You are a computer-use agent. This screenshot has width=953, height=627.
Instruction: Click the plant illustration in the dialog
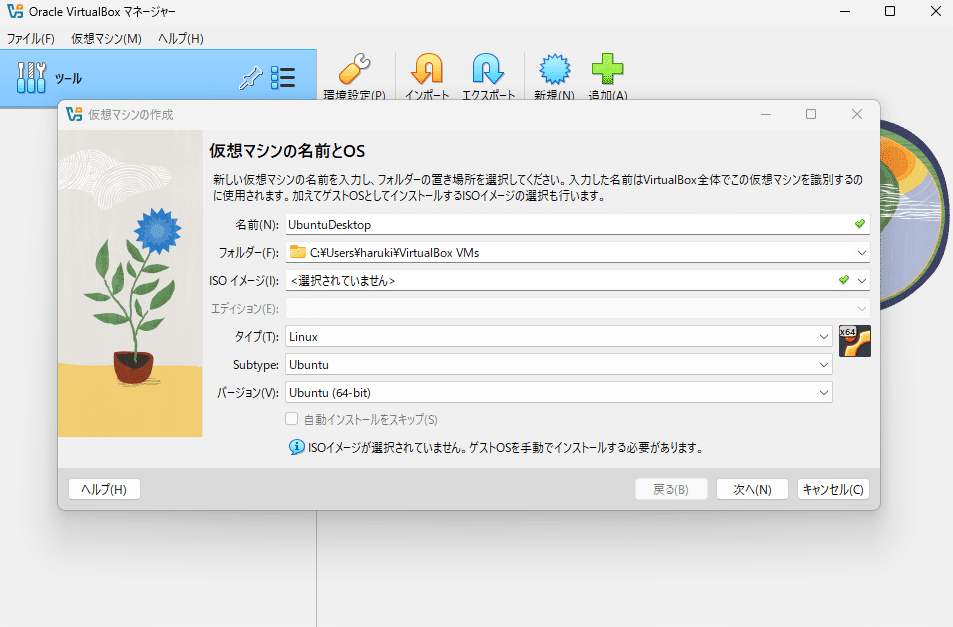pos(130,283)
